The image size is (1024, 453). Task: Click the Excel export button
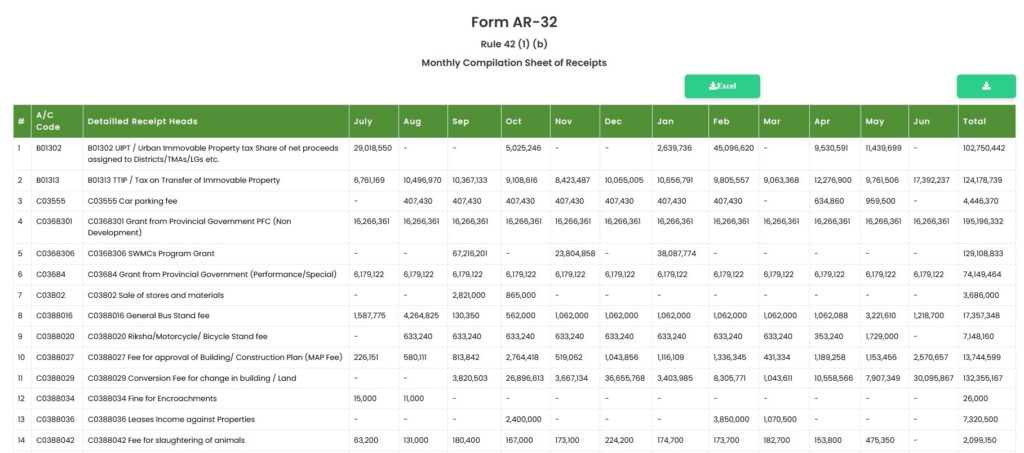click(x=722, y=86)
